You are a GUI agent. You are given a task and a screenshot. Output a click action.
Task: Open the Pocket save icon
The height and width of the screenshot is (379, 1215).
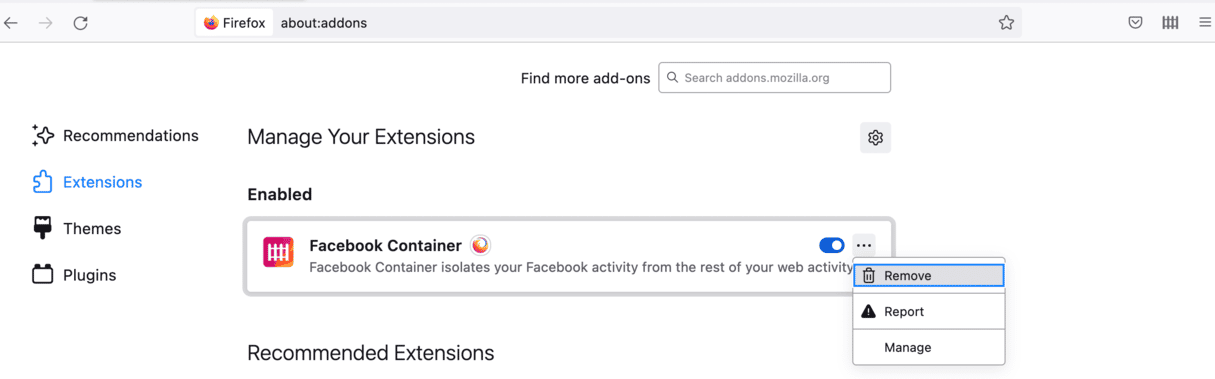[x=1136, y=23]
